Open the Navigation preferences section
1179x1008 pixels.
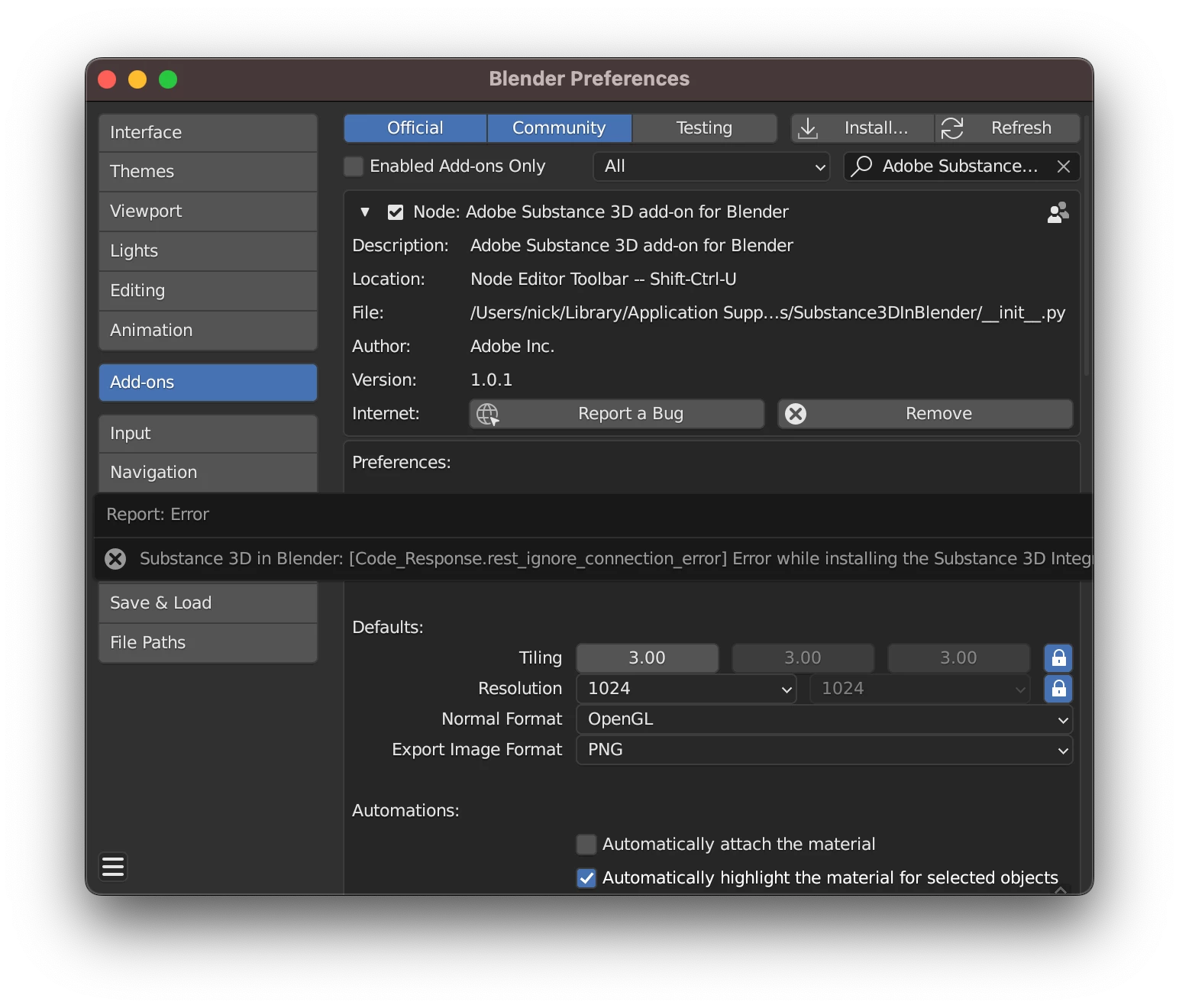click(x=208, y=473)
